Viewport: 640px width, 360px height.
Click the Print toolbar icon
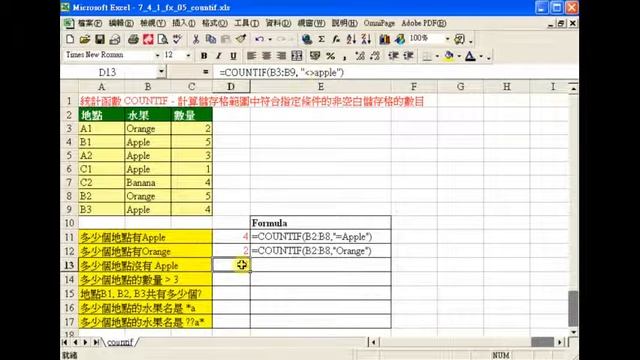coord(133,39)
